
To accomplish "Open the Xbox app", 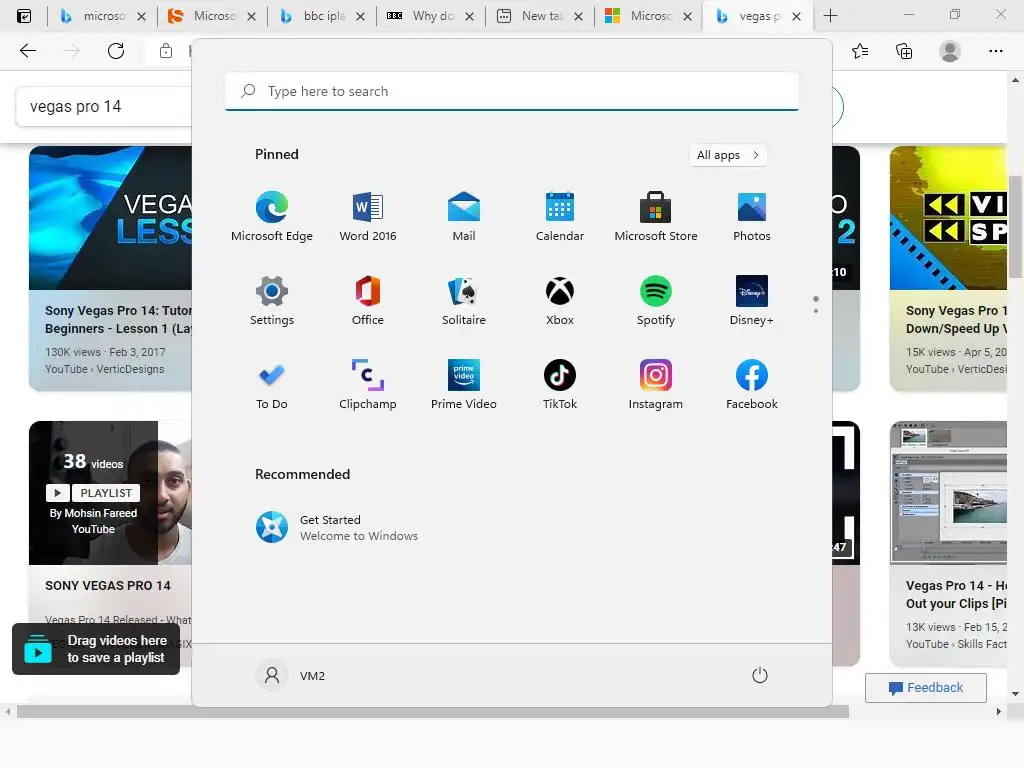I will pyautogui.click(x=560, y=300).
